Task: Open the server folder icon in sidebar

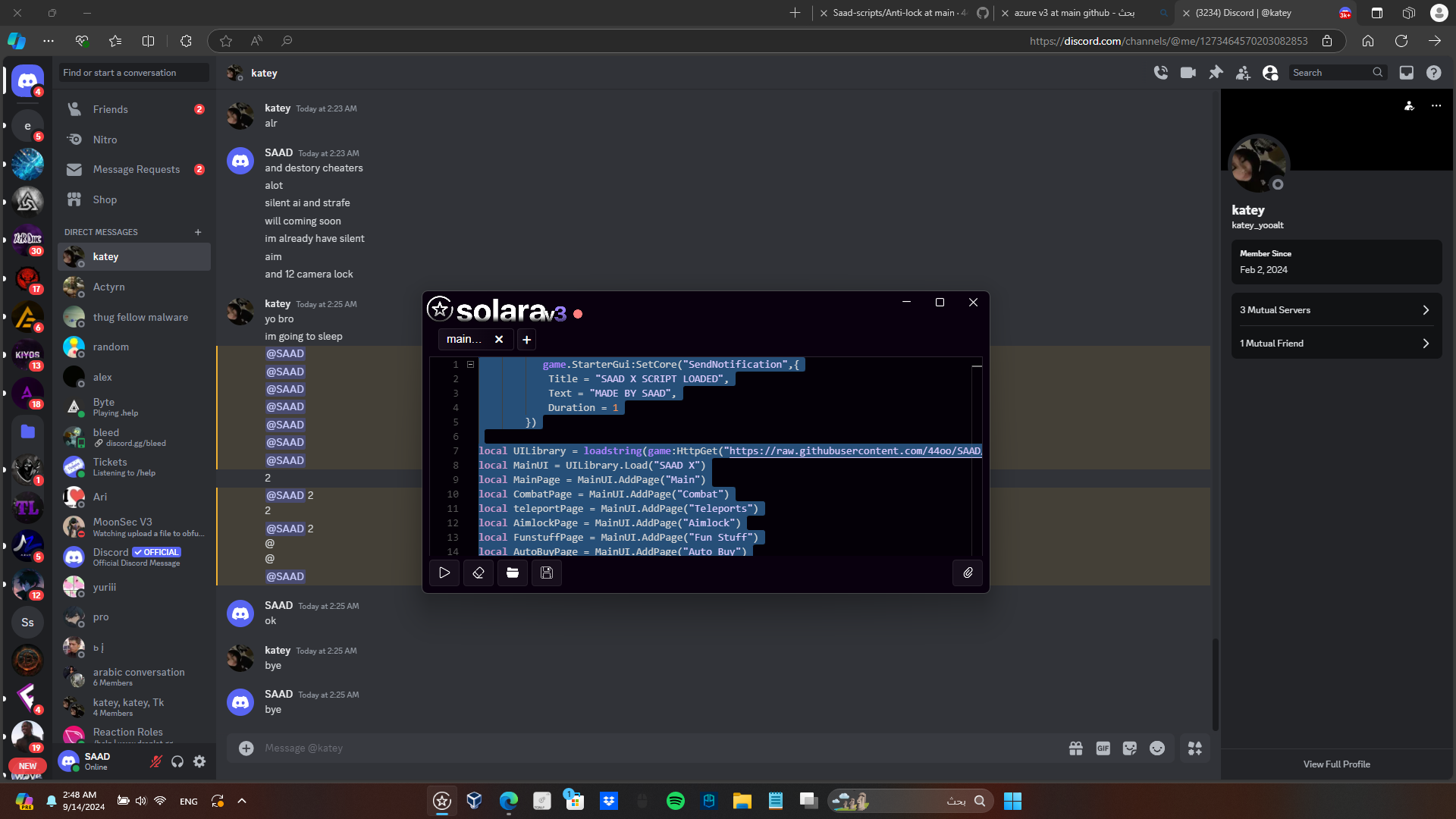Action: (x=27, y=431)
